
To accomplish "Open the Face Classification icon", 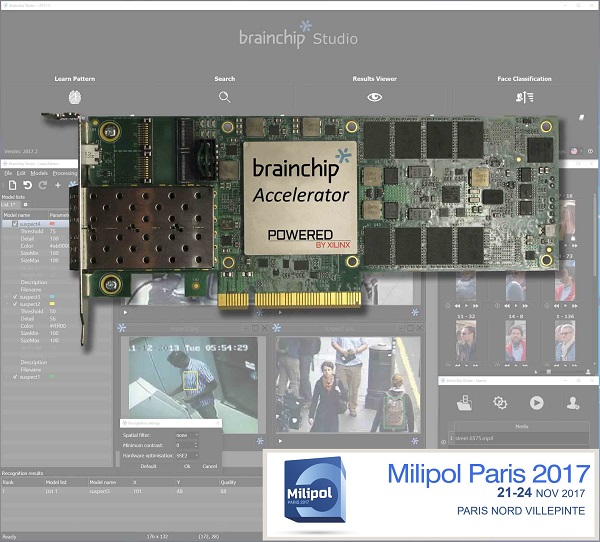I will coord(525,97).
